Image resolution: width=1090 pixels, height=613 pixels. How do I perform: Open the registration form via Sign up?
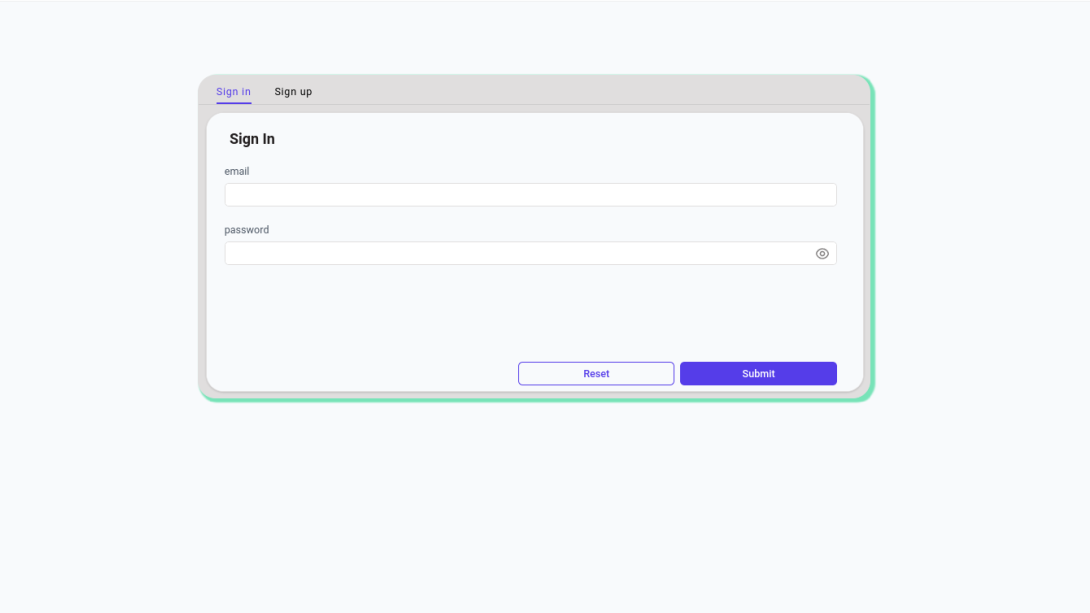(293, 91)
